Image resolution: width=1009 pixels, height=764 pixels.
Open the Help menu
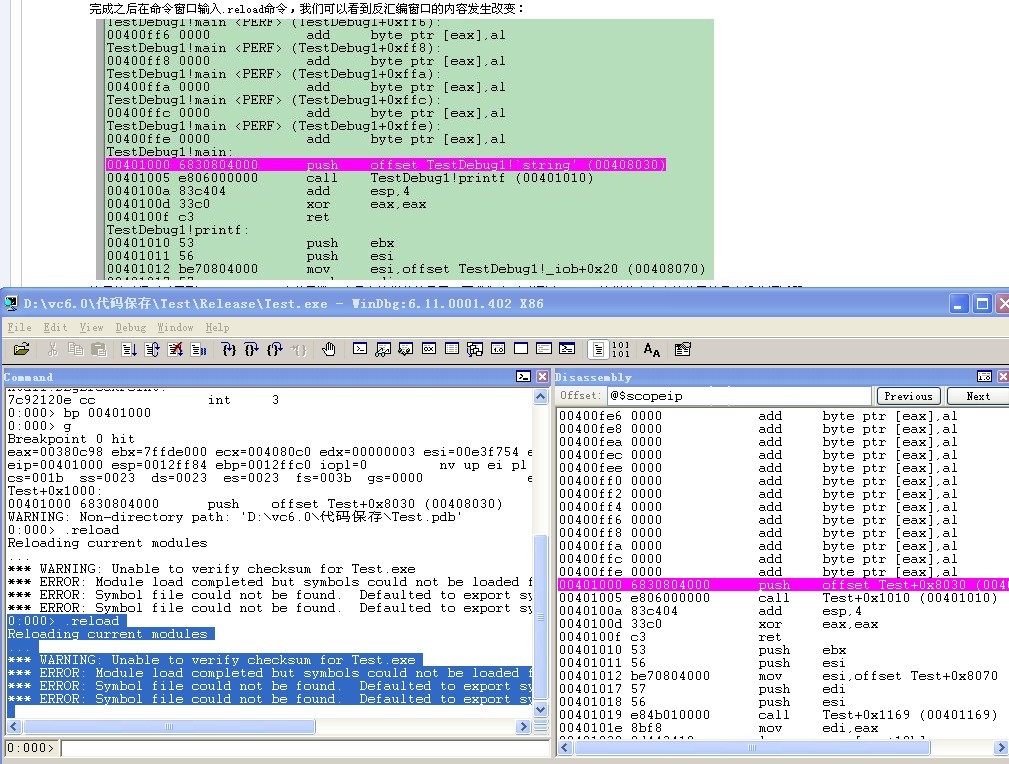tap(218, 328)
